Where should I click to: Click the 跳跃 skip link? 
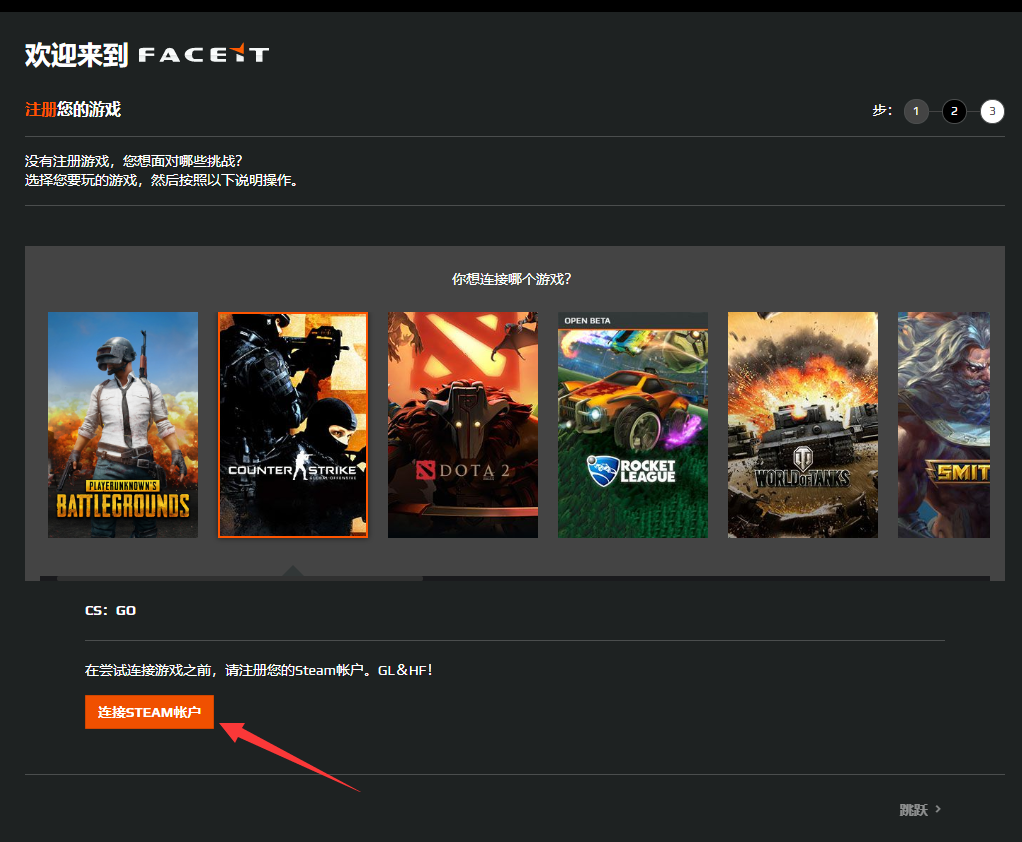(x=913, y=810)
